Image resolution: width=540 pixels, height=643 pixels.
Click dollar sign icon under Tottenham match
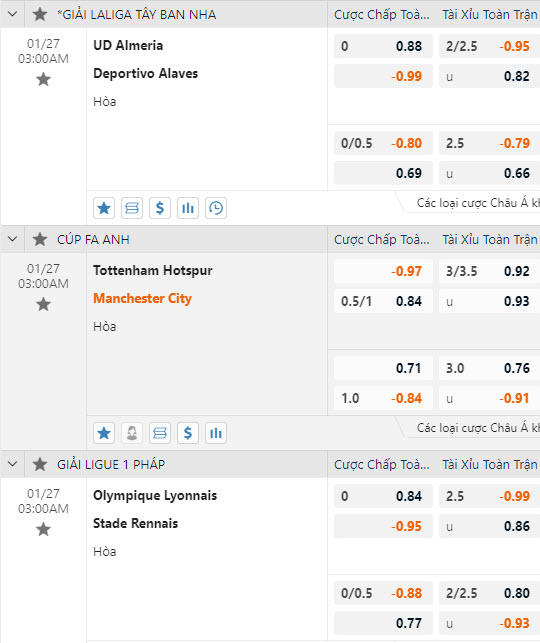click(188, 433)
